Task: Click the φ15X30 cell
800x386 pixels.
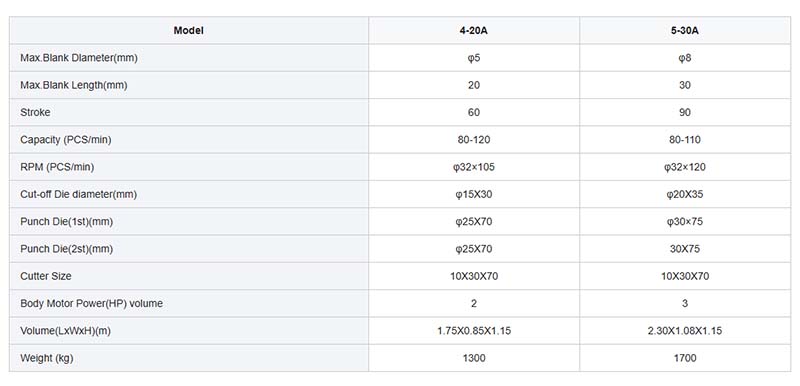Action: (473, 194)
